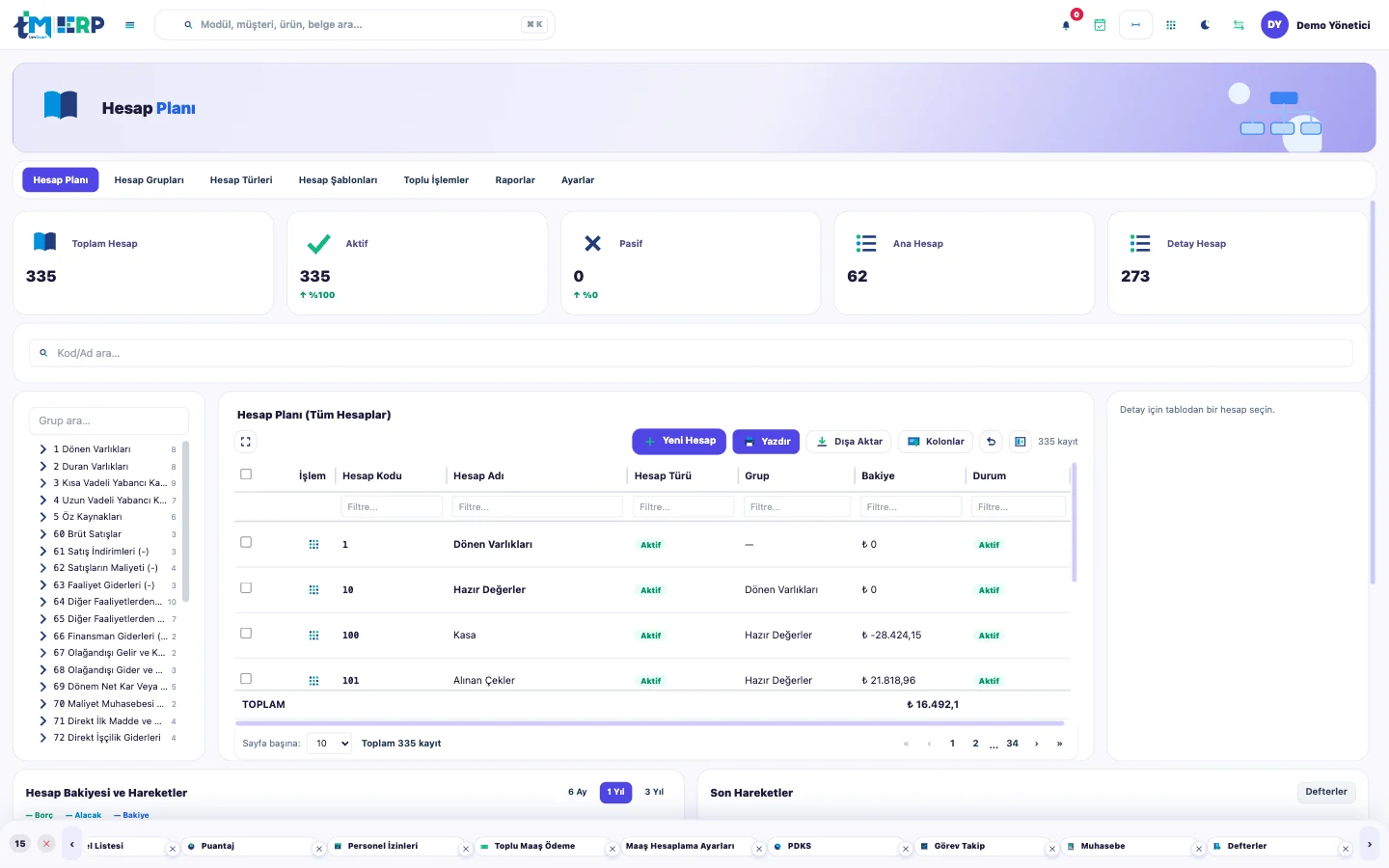Click the Kod/Ad ara search field

691,353
